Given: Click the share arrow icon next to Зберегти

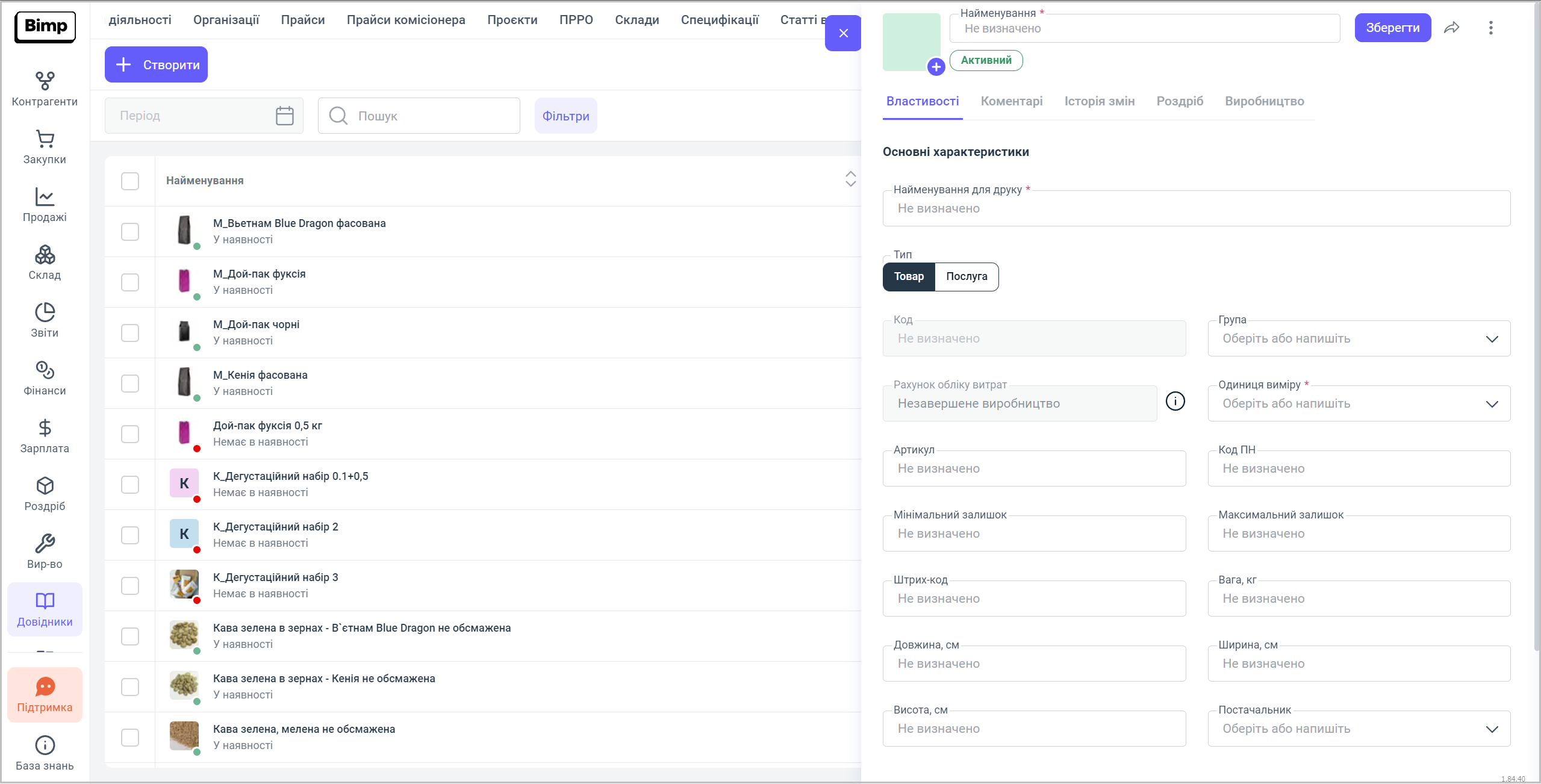Looking at the screenshot, I should pyautogui.click(x=1451, y=28).
